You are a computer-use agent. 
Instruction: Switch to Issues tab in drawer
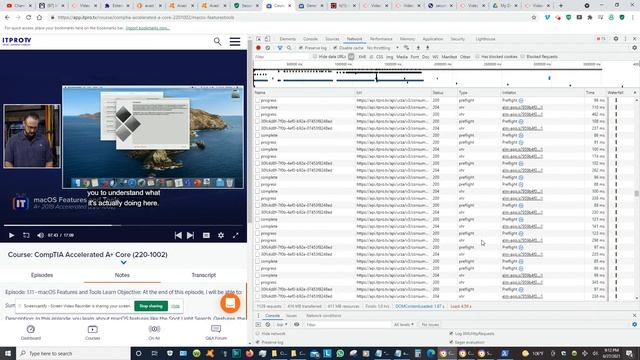[x=291, y=316]
